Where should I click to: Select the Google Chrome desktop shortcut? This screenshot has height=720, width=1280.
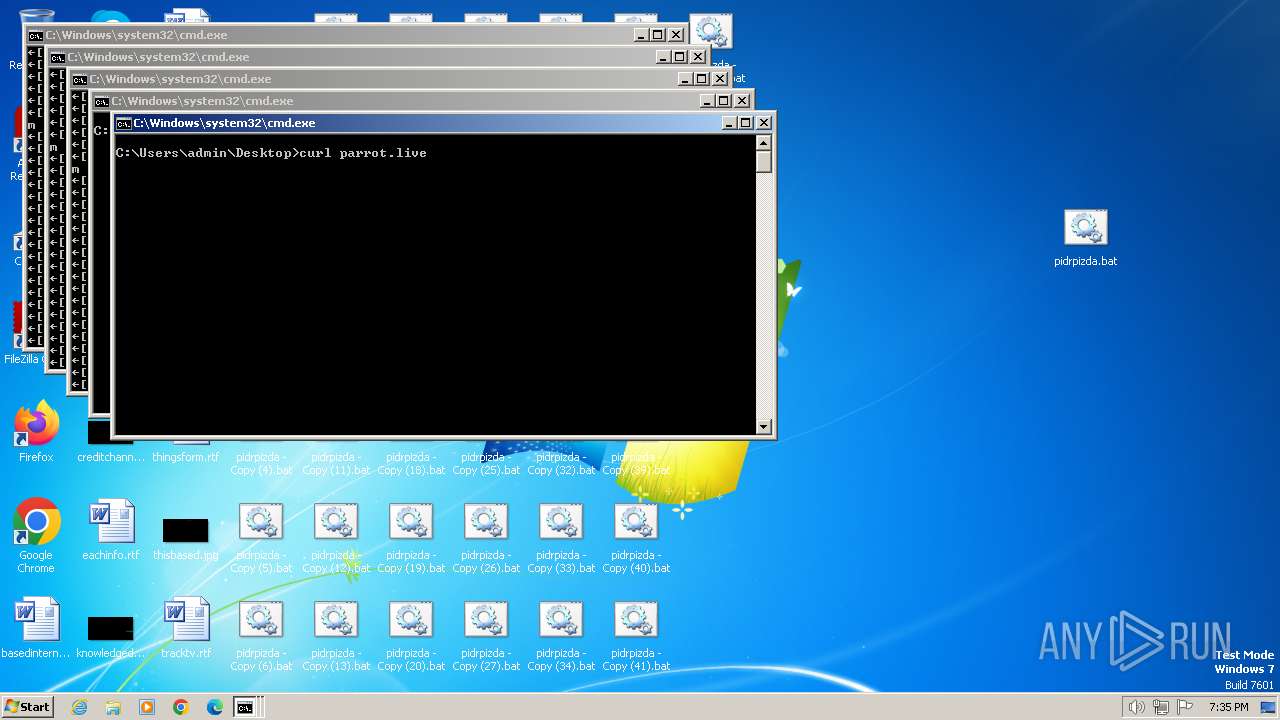[x=36, y=536]
